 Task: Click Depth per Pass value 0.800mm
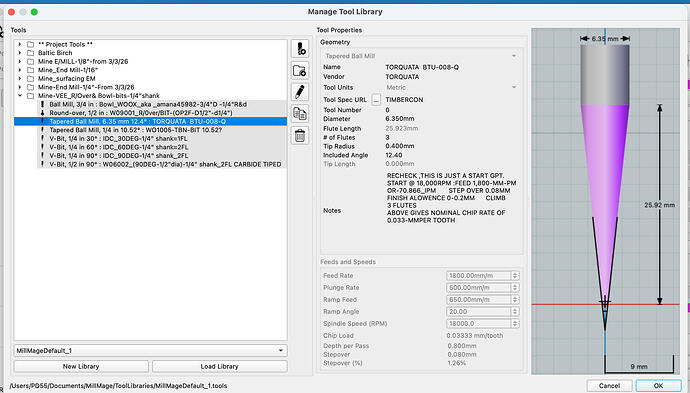[462, 346]
